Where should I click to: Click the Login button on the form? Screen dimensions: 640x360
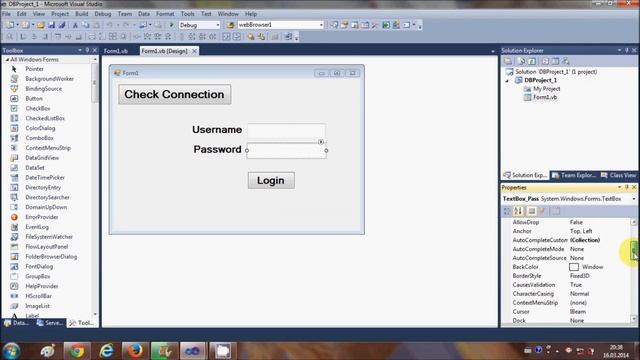pos(271,180)
